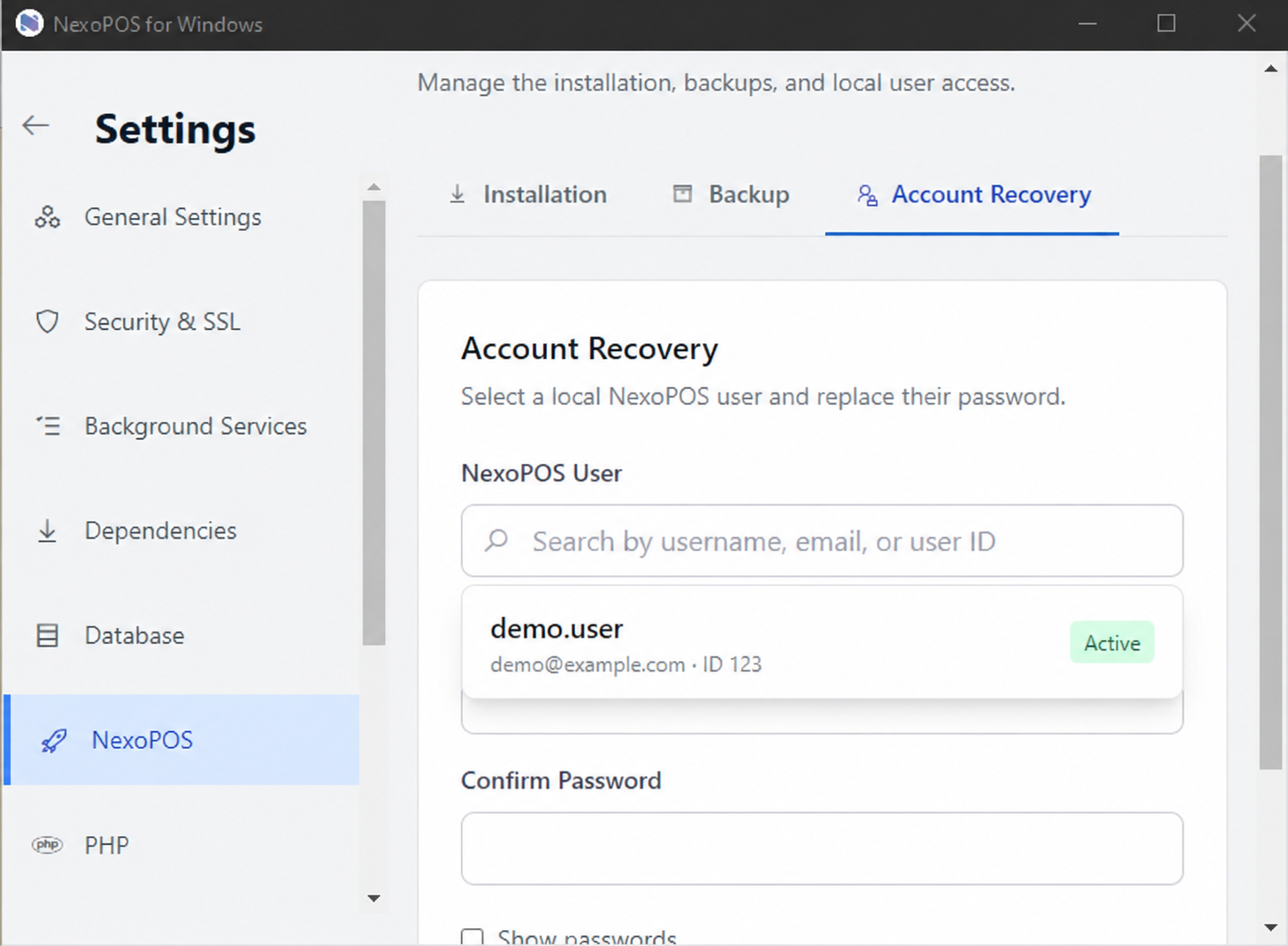1288x946 pixels.
Task: Select the demo.user search result
Action: point(822,642)
